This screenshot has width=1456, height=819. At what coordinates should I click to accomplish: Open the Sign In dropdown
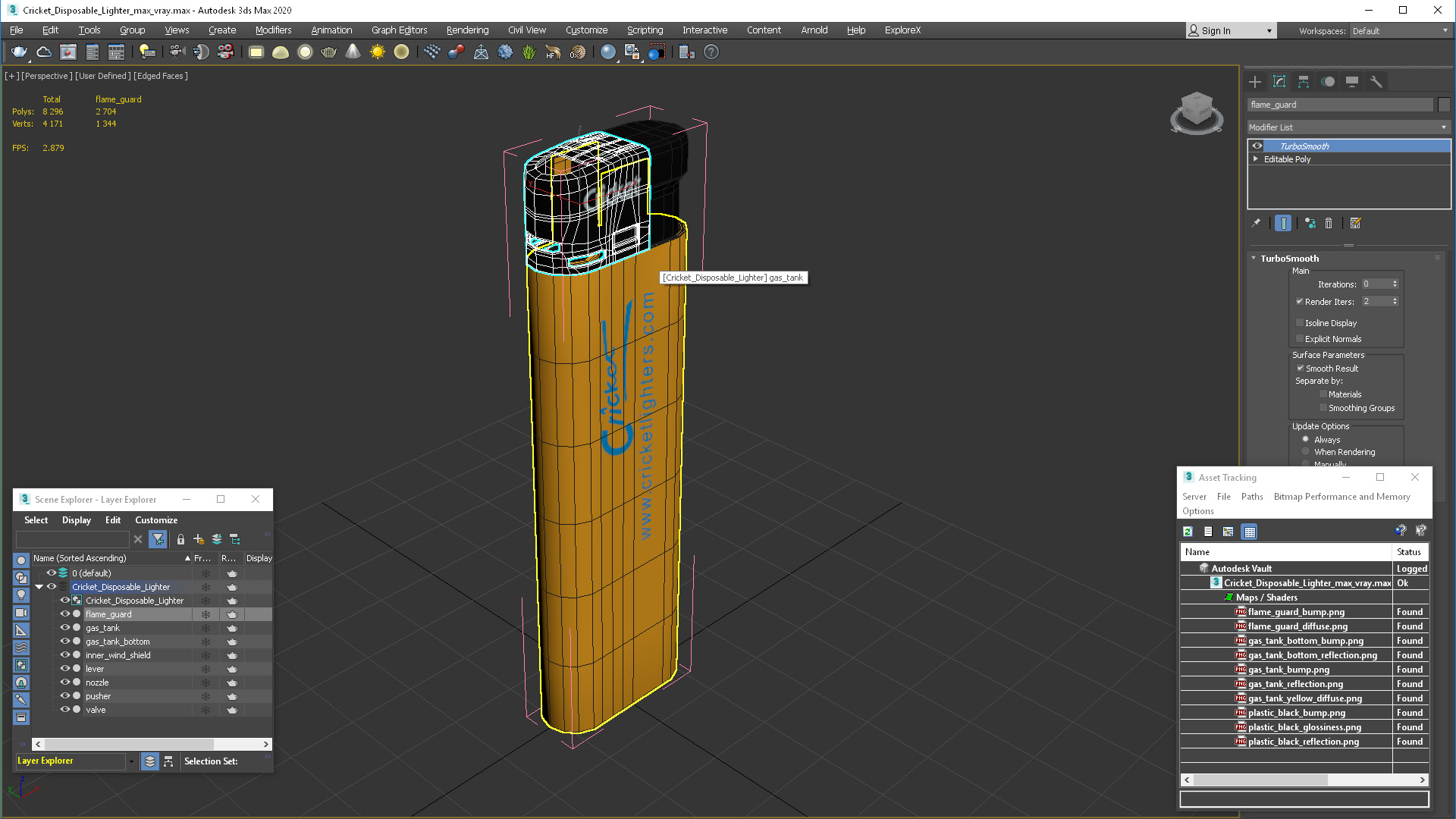click(x=1269, y=31)
